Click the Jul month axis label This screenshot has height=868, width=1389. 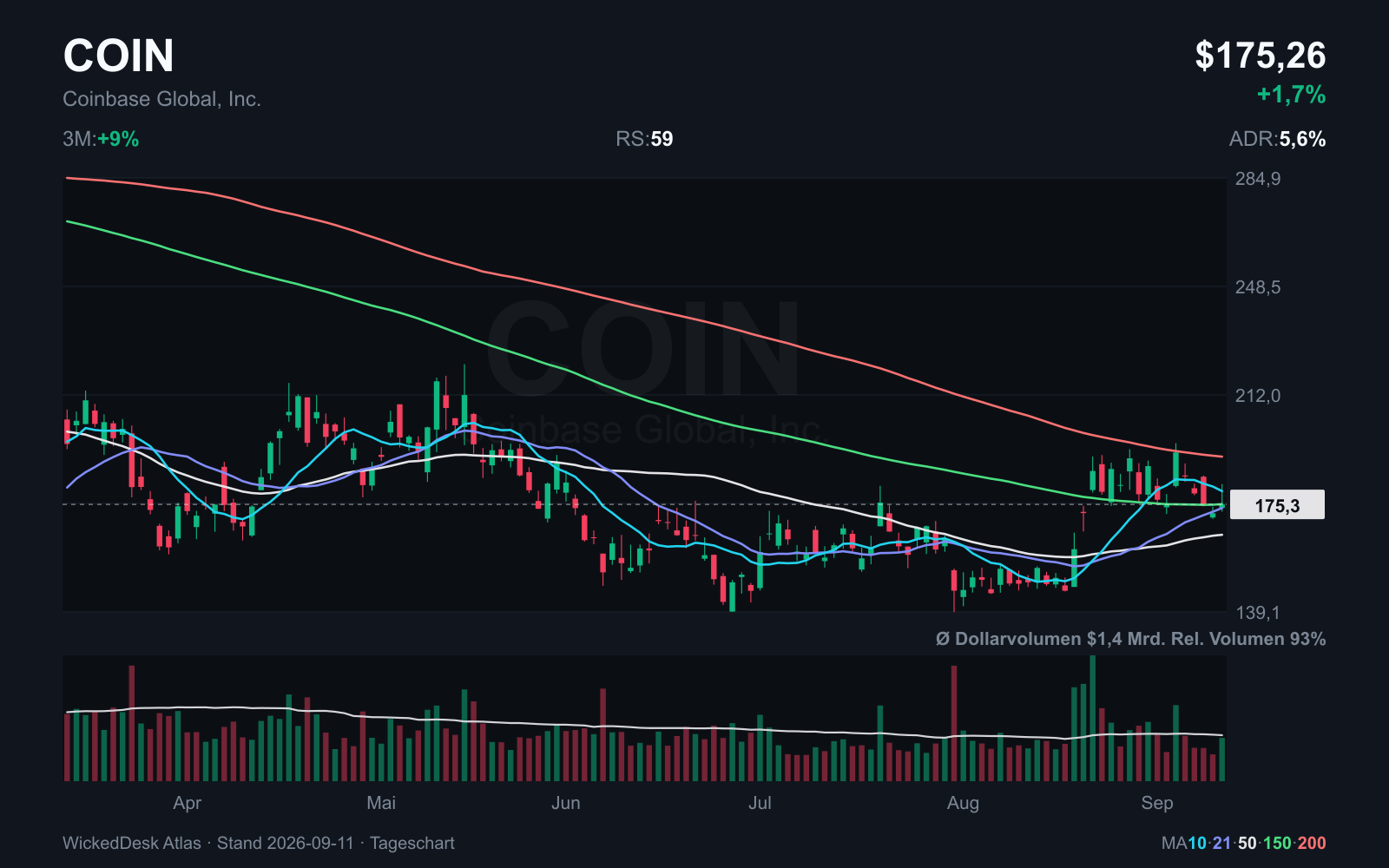point(760,803)
